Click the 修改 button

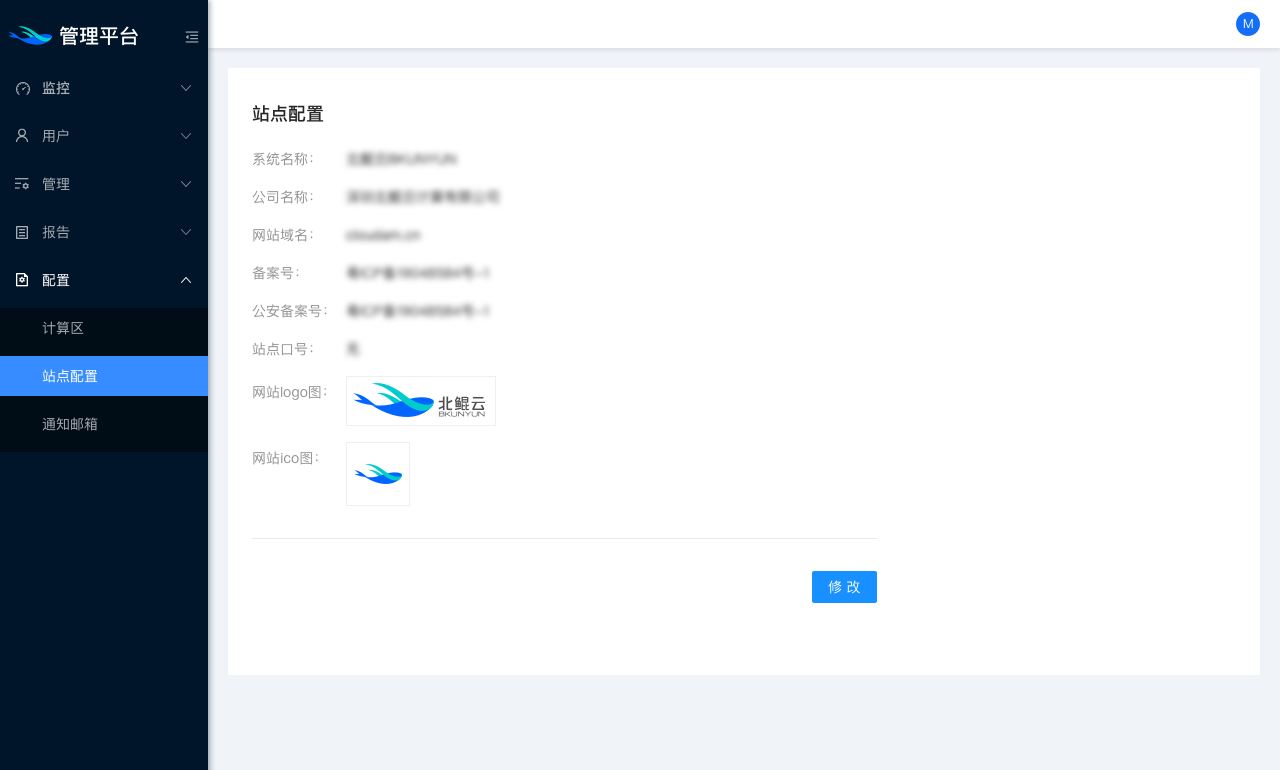tap(844, 587)
